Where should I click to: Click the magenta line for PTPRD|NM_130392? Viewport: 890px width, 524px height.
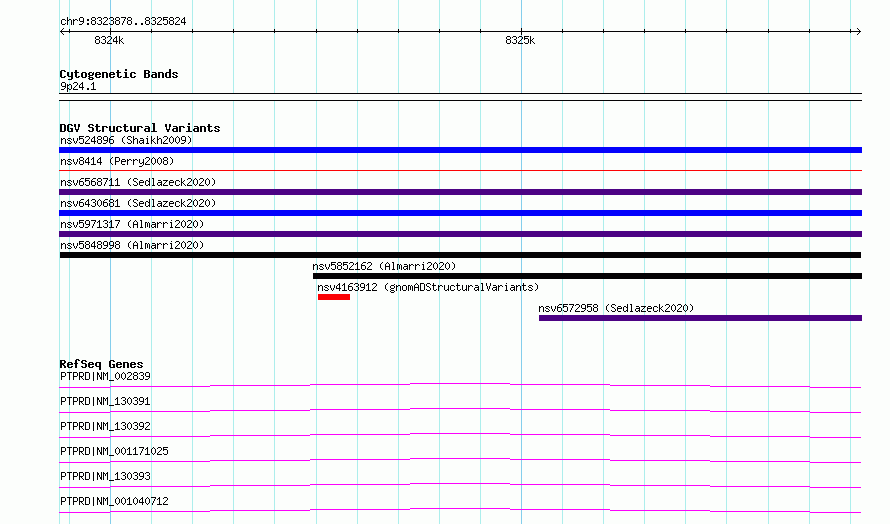pyautogui.click(x=460, y=435)
